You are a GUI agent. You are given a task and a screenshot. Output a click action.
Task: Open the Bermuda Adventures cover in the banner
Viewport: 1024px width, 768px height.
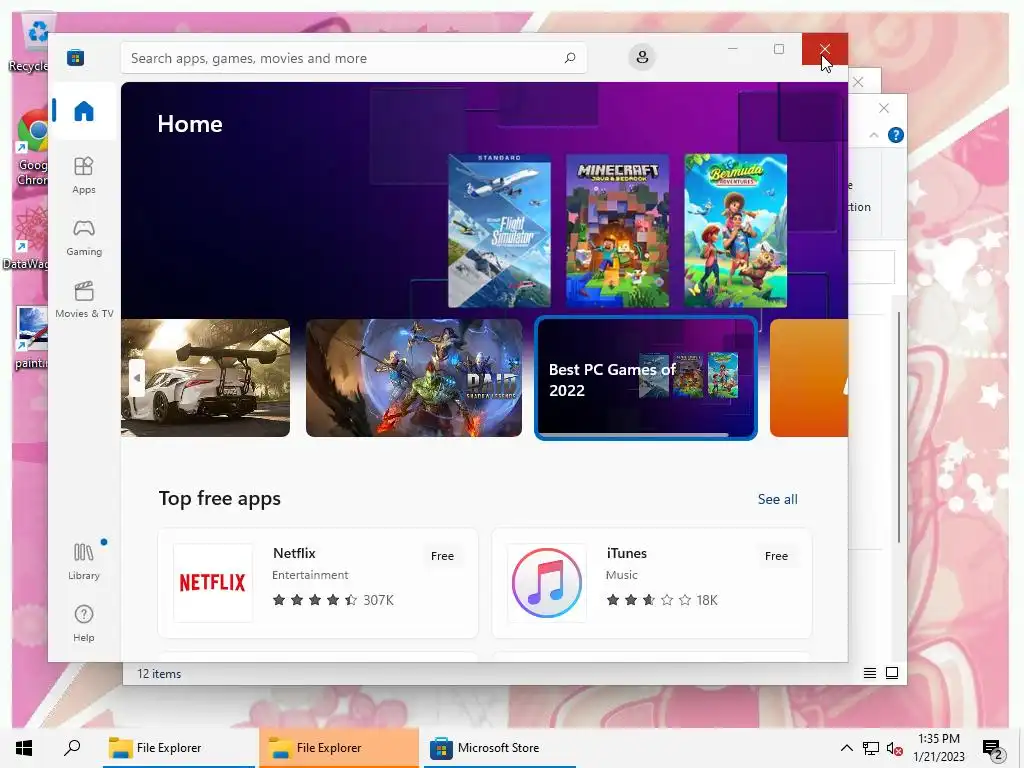pyautogui.click(x=735, y=231)
